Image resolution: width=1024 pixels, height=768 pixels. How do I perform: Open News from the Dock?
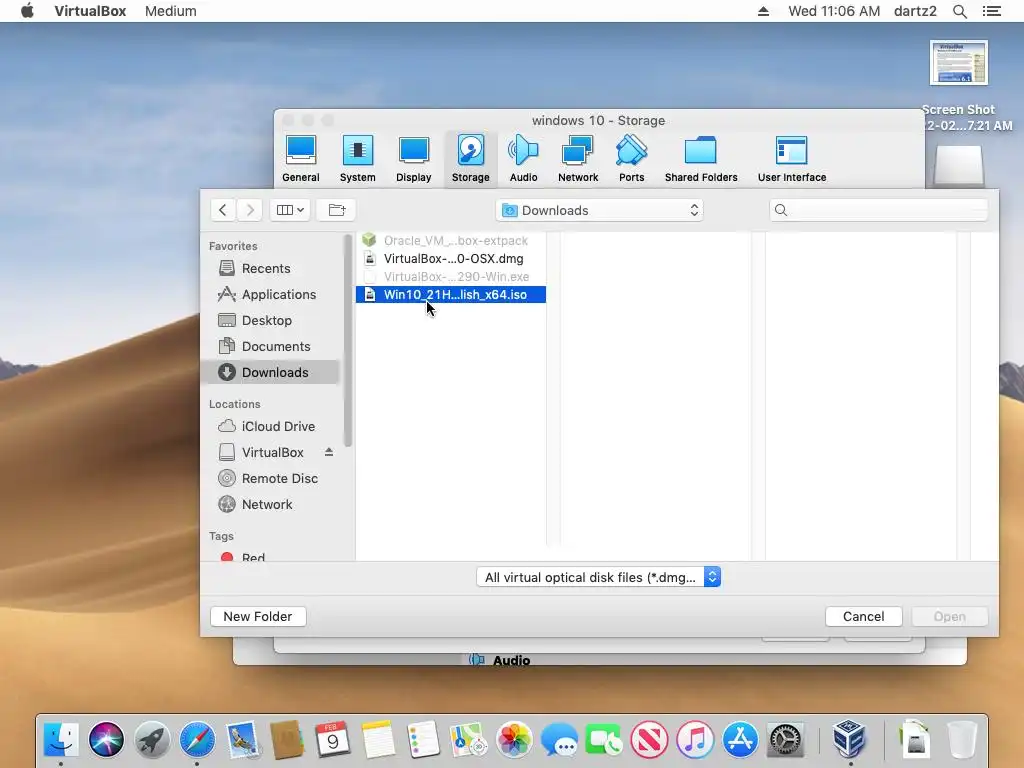[649, 740]
